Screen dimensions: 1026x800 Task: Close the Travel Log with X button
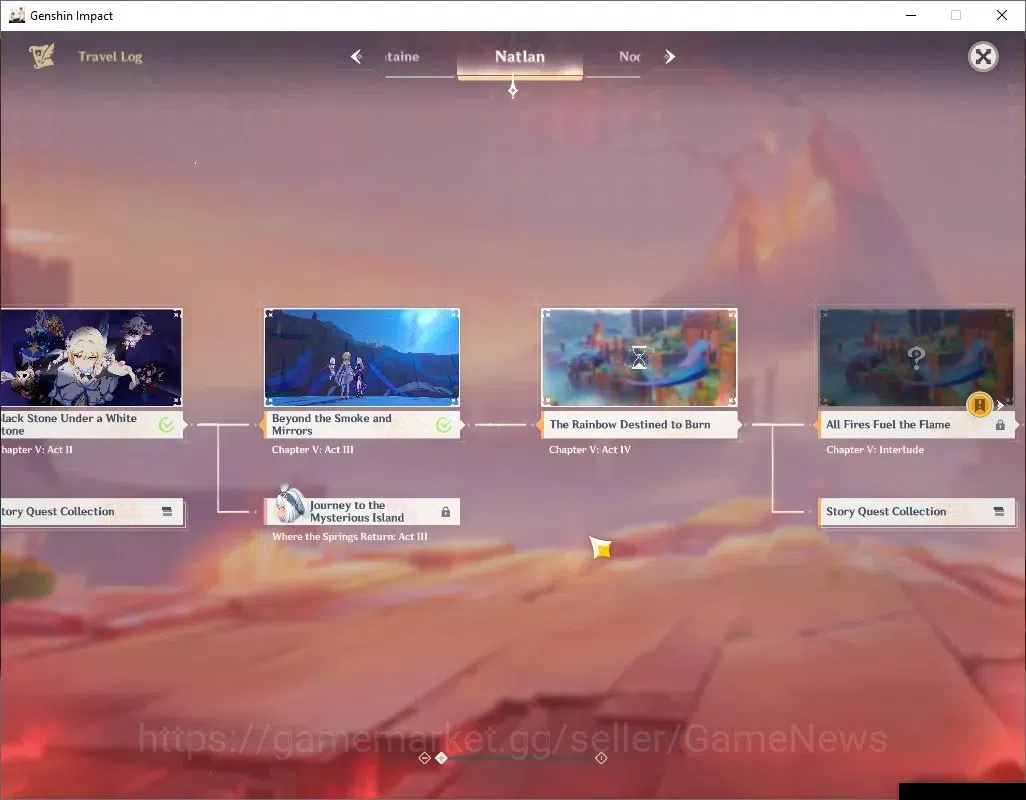click(x=983, y=57)
